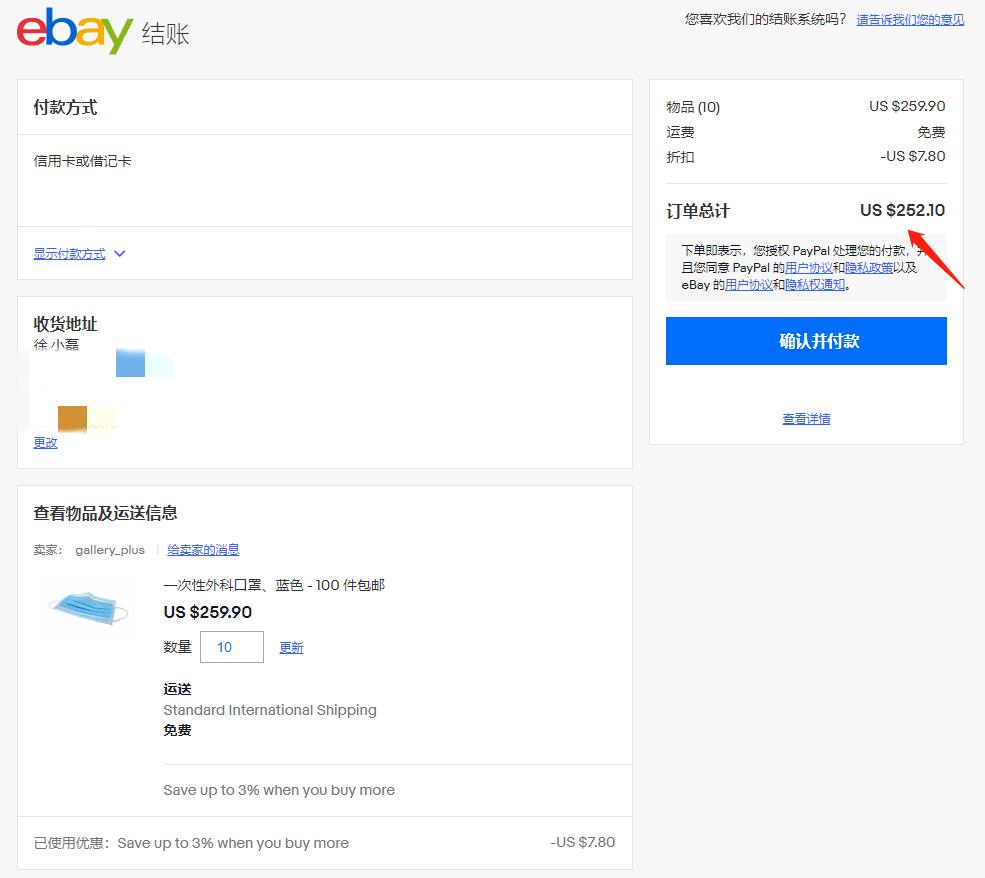Open PayPal 用户协议 agreement link
985x878 pixels.
pos(809,267)
